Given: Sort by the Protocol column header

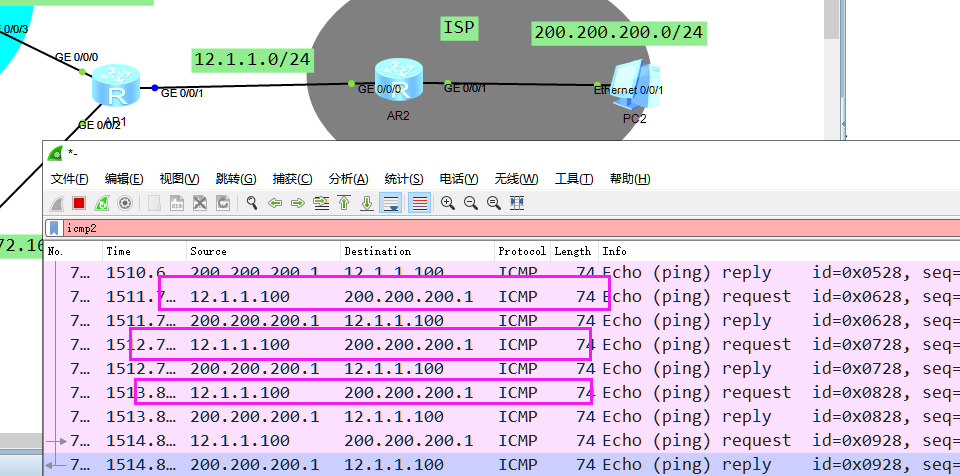Looking at the screenshot, I should click(x=521, y=251).
